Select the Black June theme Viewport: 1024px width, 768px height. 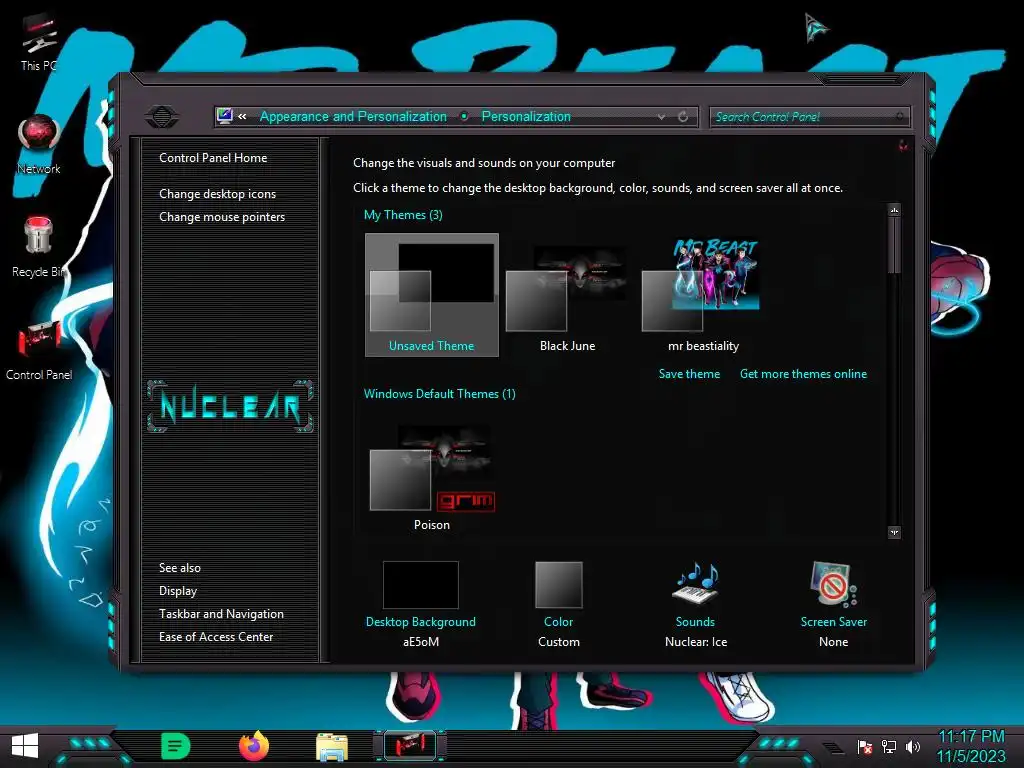pyautogui.click(x=567, y=295)
